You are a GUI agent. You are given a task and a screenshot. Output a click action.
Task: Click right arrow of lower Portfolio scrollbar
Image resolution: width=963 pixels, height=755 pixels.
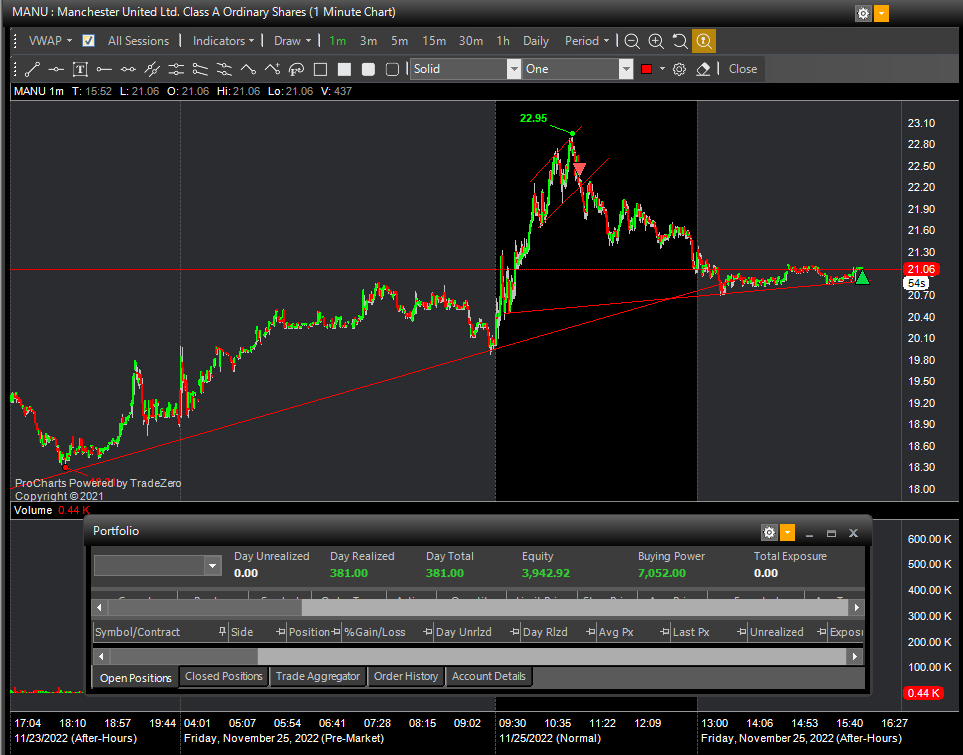click(855, 656)
